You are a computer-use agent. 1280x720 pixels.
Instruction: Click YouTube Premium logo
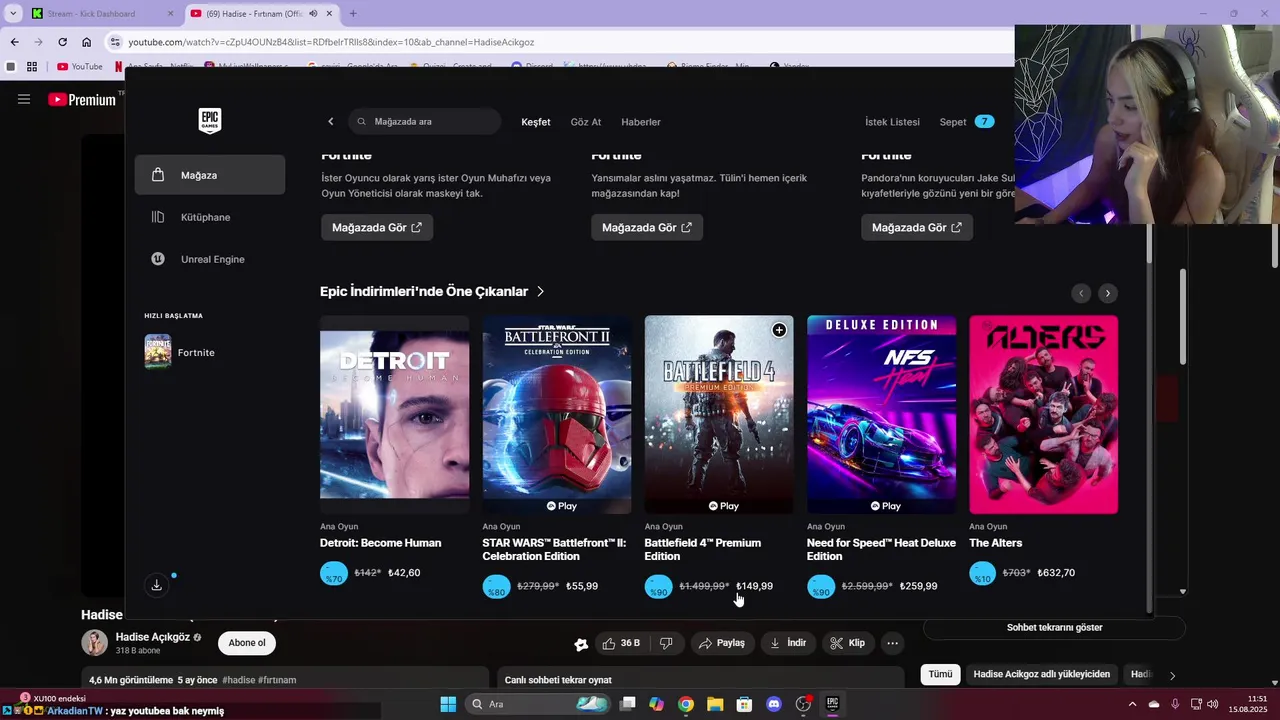click(82, 99)
